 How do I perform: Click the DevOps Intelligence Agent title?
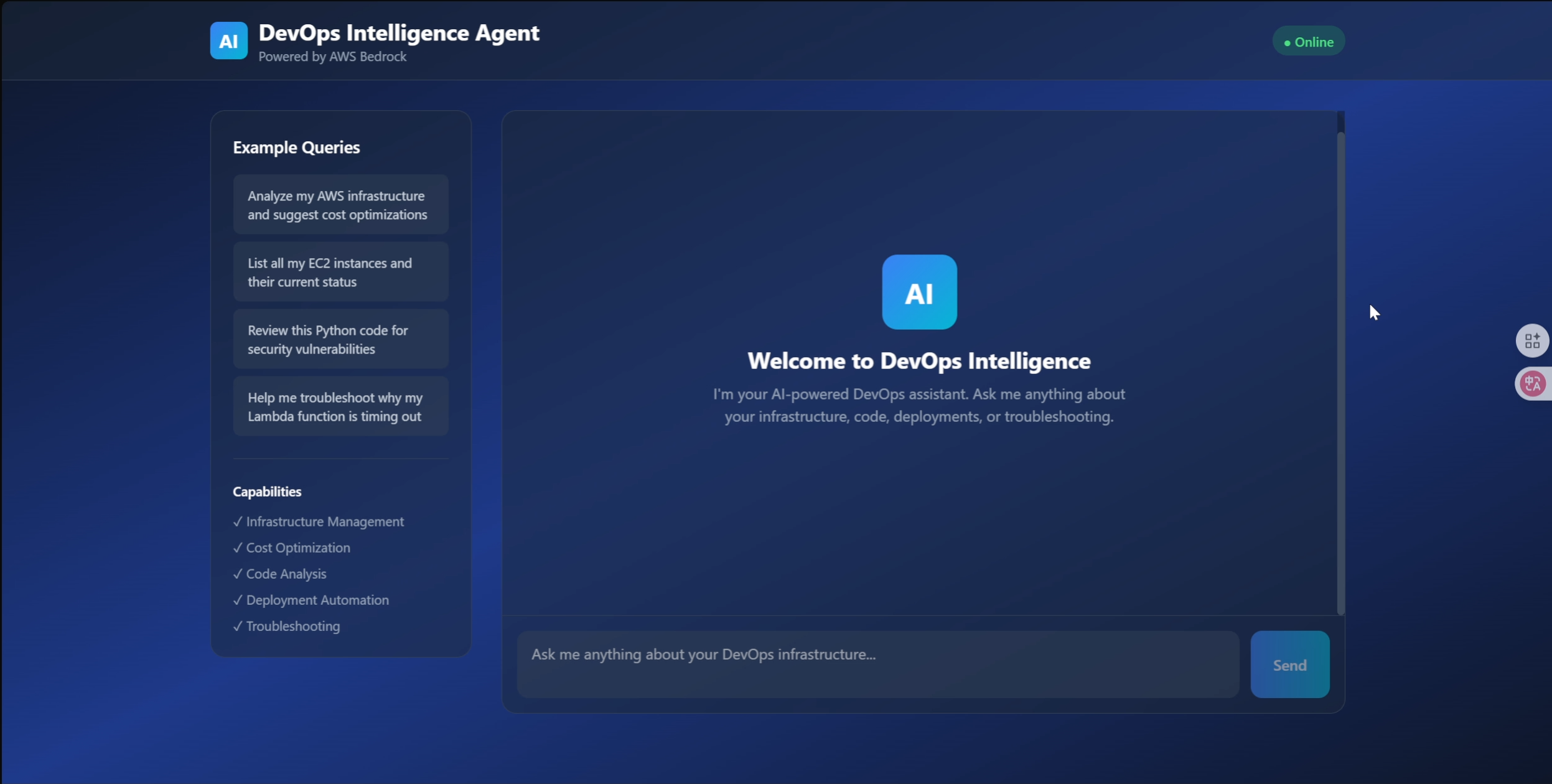click(399, 33)
